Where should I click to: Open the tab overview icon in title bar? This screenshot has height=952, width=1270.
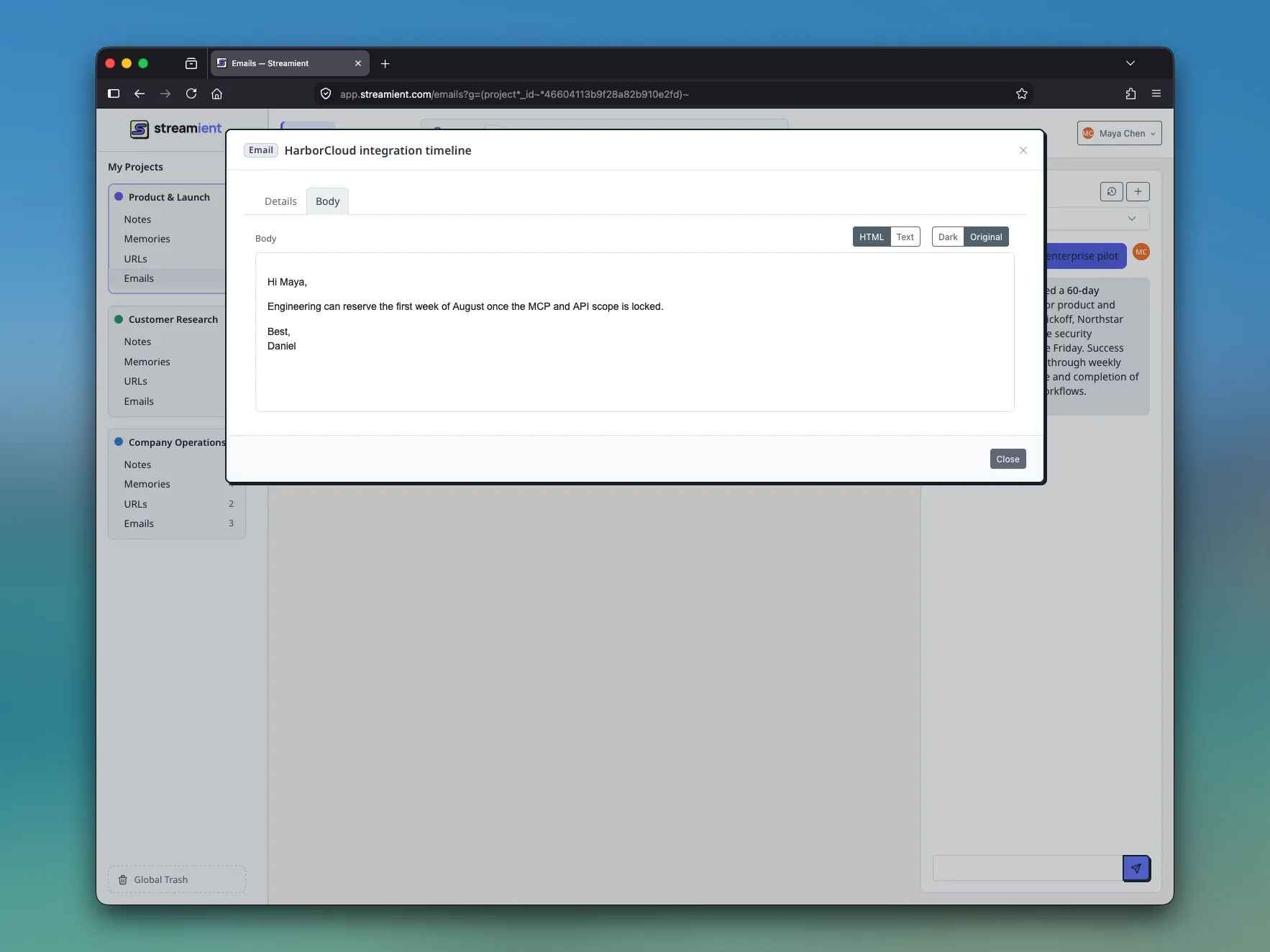point(191,63)
